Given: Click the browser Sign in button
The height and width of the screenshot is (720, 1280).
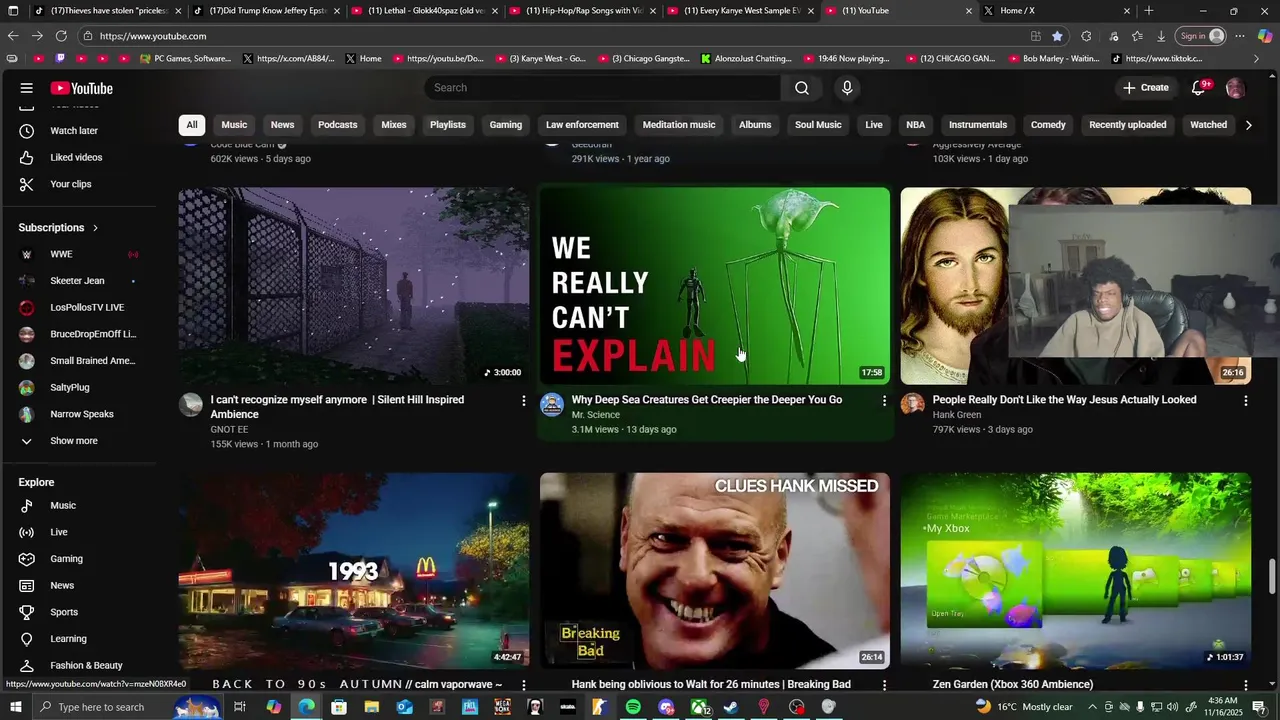Looking at the screenshot, I should click(x=1201, y=36).
